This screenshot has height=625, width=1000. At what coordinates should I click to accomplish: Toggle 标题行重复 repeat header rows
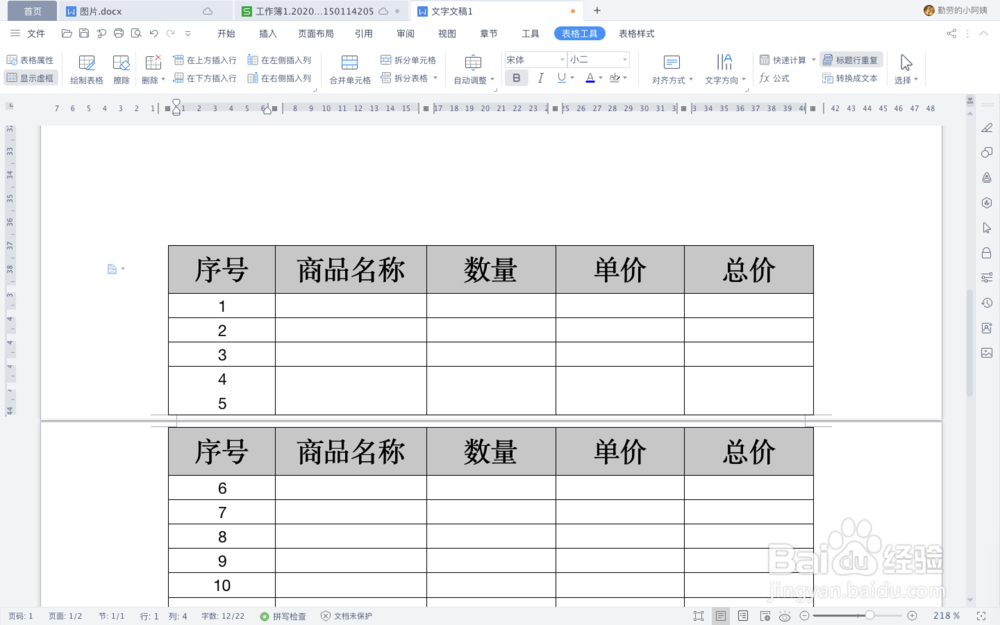[851, 59]
